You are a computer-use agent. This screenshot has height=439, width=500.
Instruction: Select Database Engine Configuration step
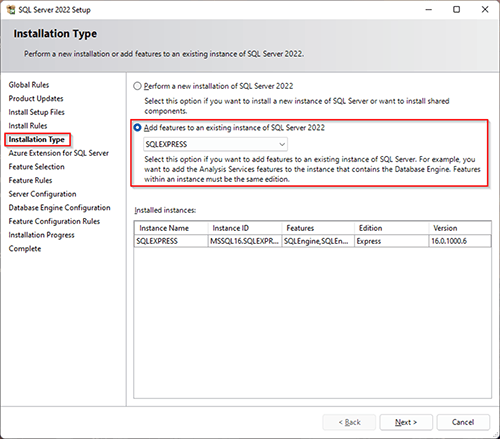point(59,208)
